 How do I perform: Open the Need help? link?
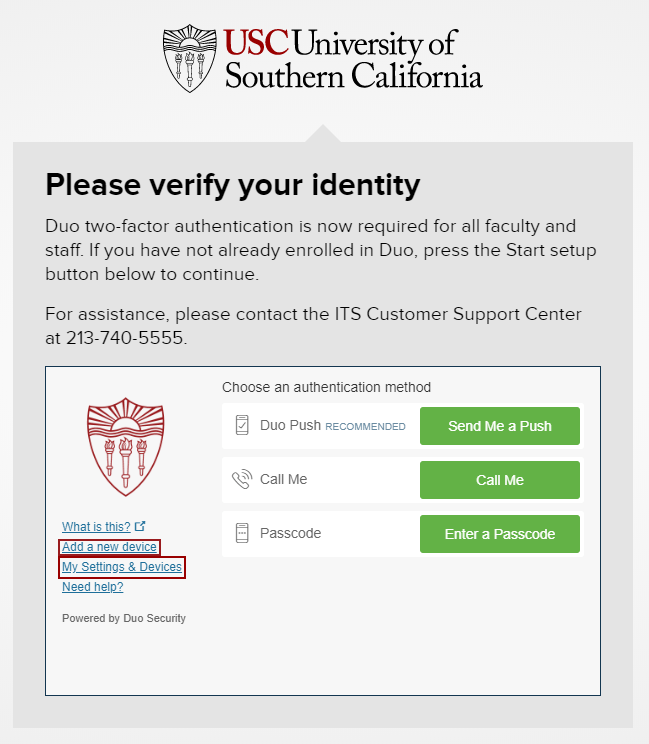pos(92,587)
